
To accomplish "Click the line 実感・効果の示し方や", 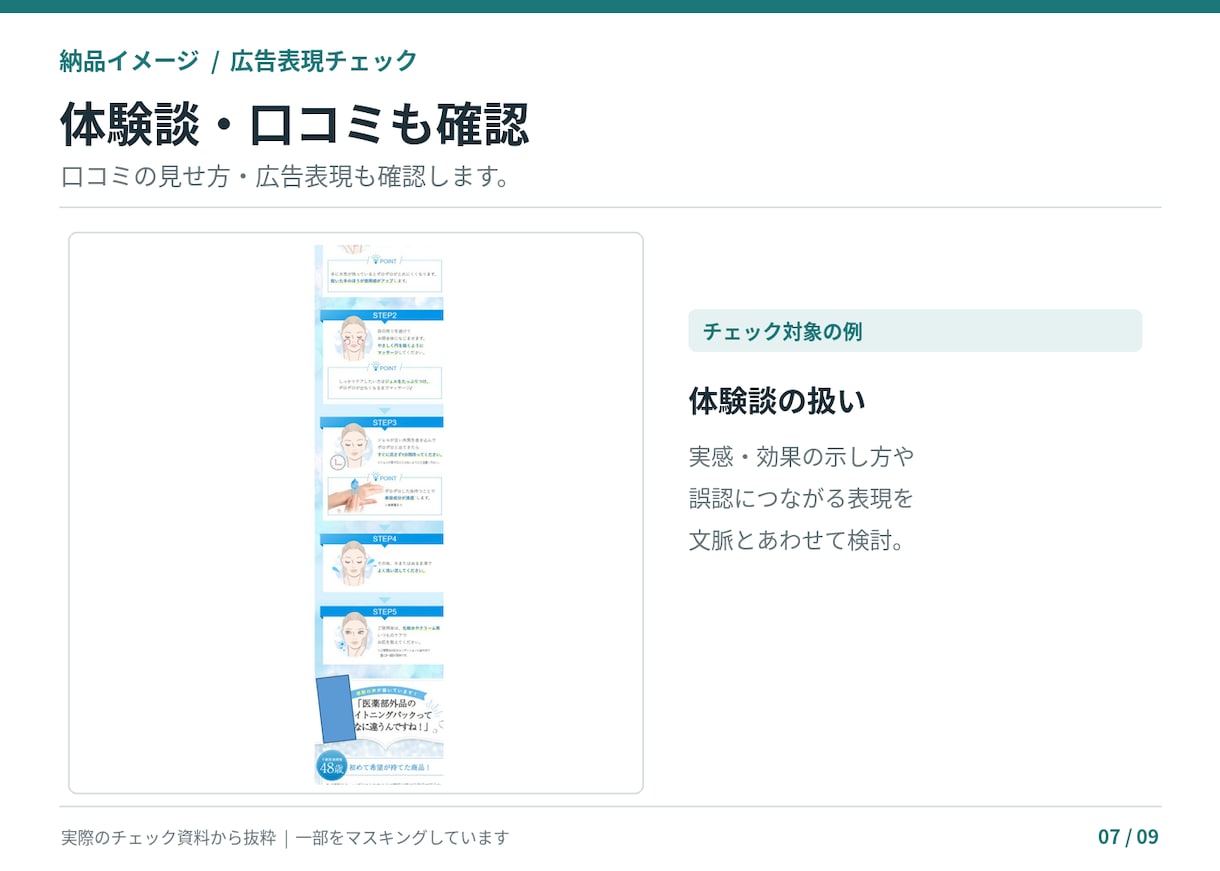I will 801,457.
